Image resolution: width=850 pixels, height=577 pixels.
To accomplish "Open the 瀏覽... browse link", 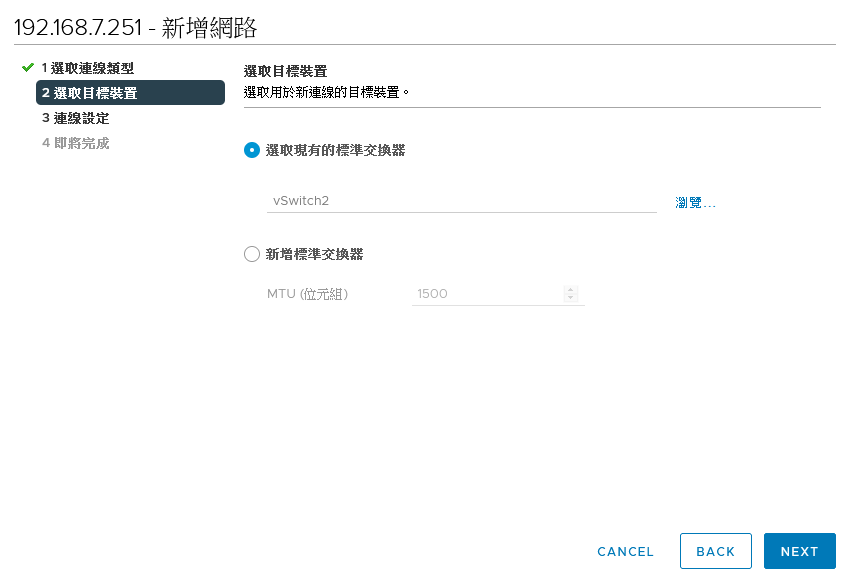I will coord(696,203).
